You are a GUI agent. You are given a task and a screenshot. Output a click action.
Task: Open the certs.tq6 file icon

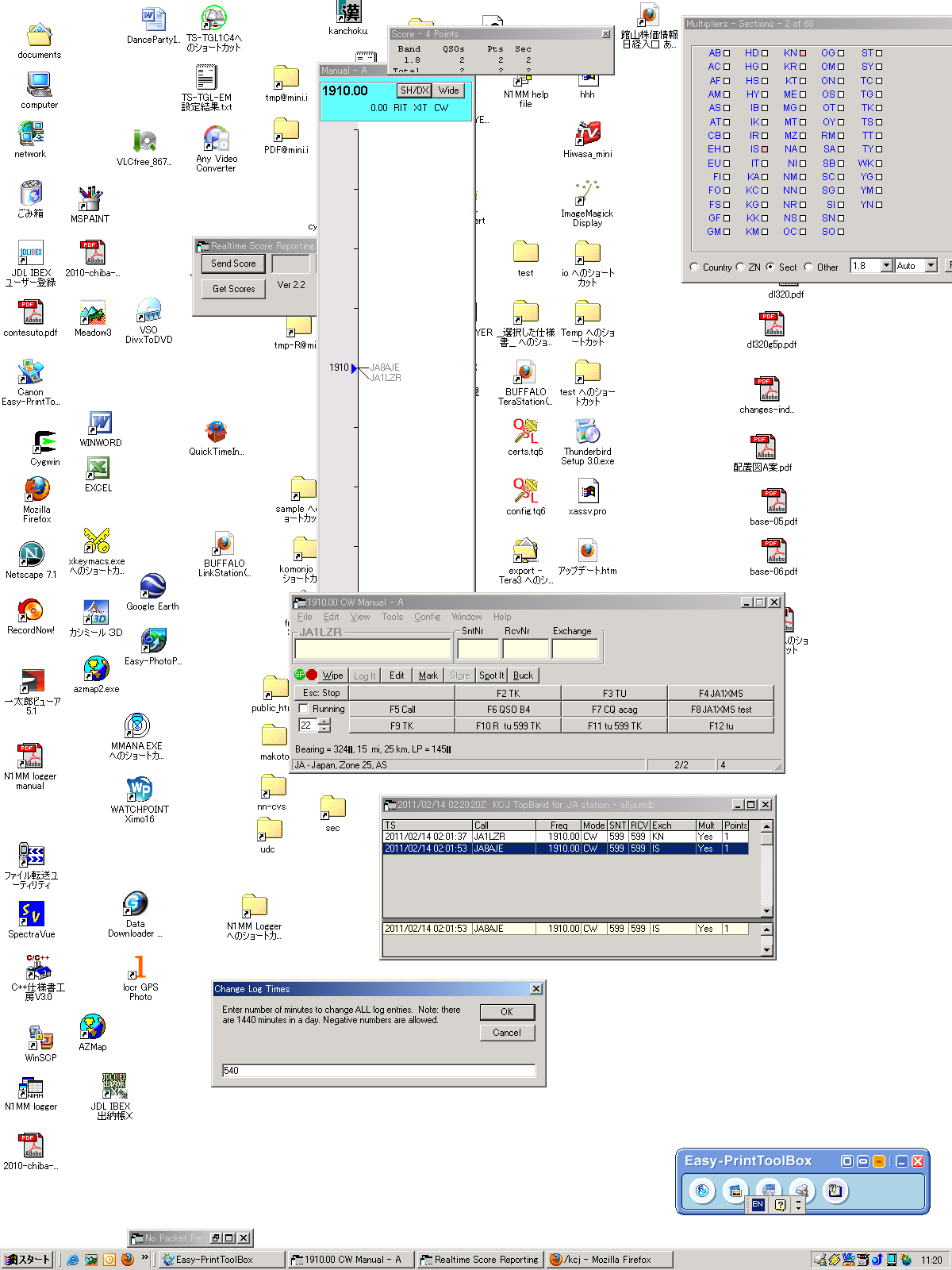[525, 432]
